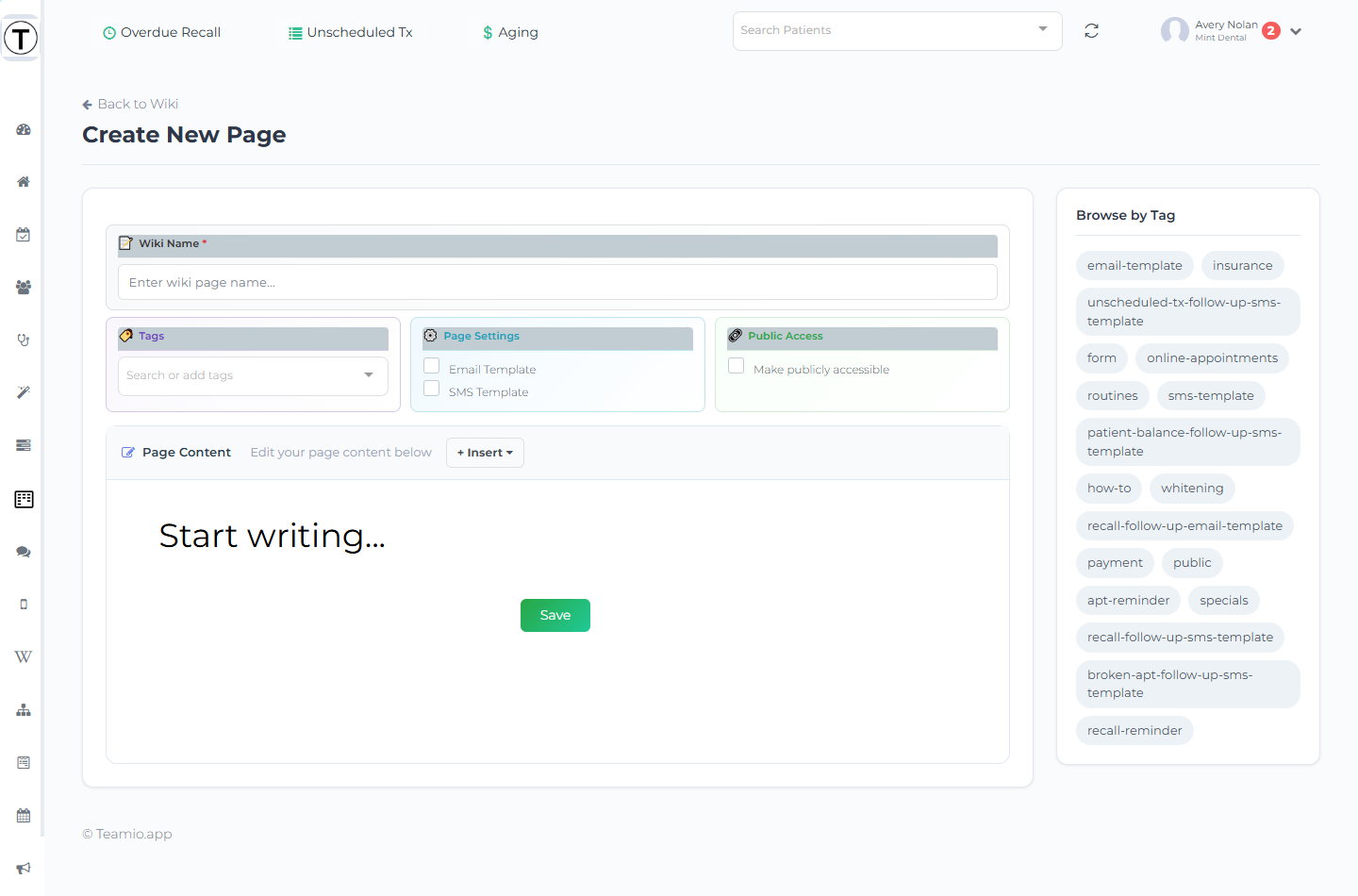Browse the sms-template tag
The image size is (1358, 896).
tap(1211, 396)
